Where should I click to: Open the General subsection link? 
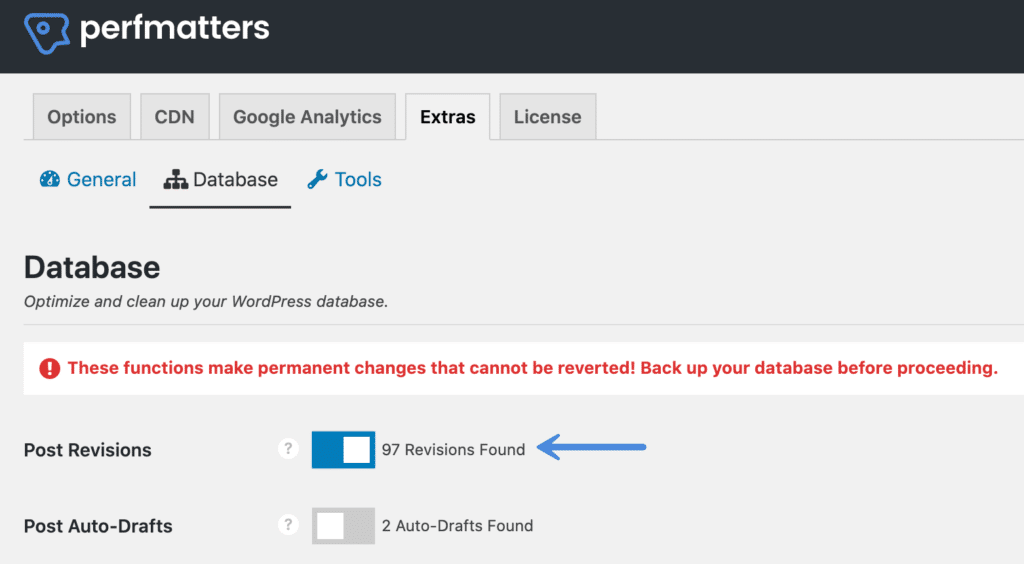[x=101, y=180]
